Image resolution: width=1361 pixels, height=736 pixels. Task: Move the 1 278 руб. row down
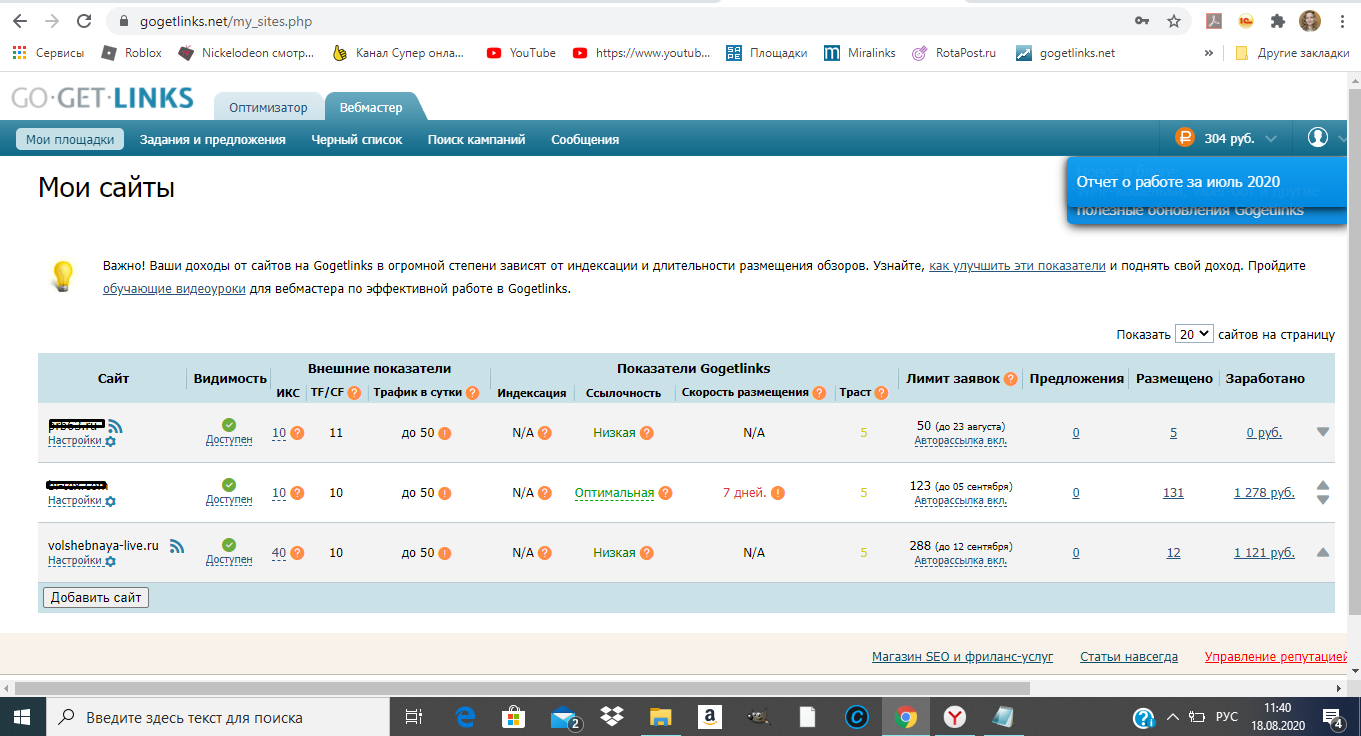(1323, 500)
